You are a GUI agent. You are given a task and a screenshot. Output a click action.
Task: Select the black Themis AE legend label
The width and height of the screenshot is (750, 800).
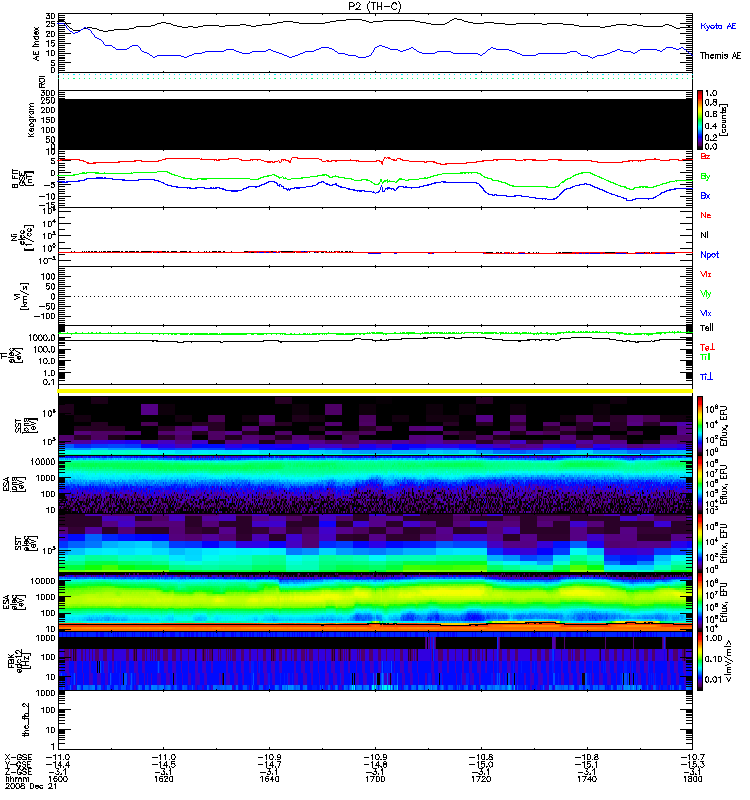[x=720, y=56]
